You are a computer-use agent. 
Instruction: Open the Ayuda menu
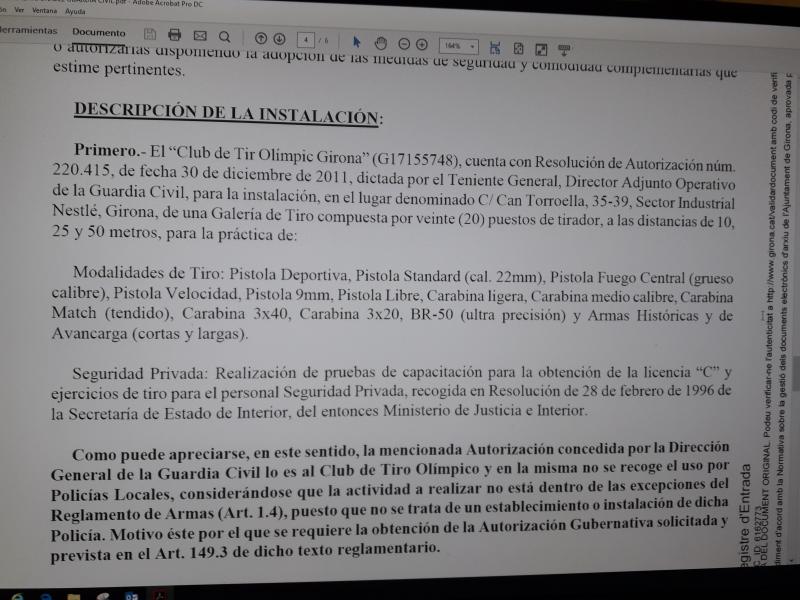pyautogui.click(x=75, y=9)
